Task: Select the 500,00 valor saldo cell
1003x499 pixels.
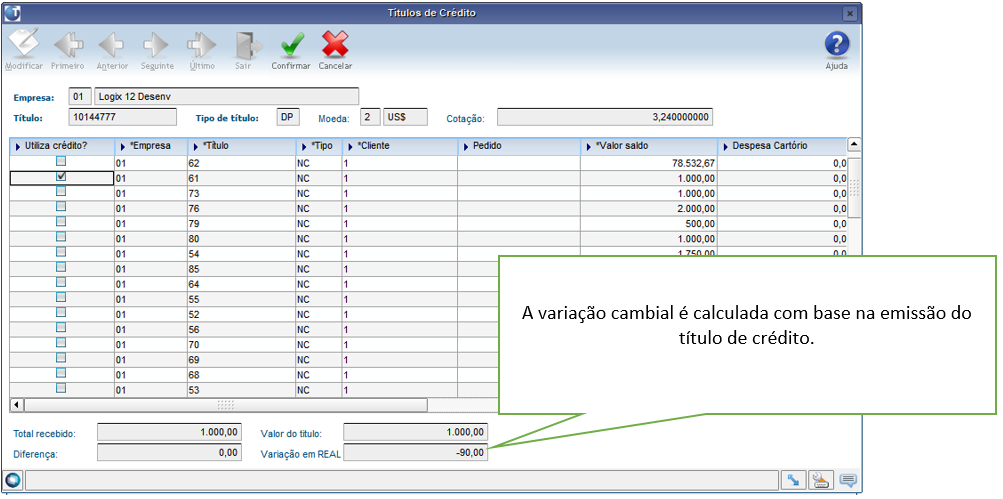Action: 649,224
